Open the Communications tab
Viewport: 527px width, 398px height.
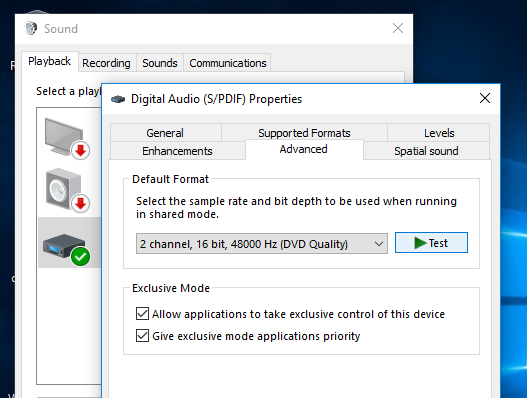pos(228,63)
